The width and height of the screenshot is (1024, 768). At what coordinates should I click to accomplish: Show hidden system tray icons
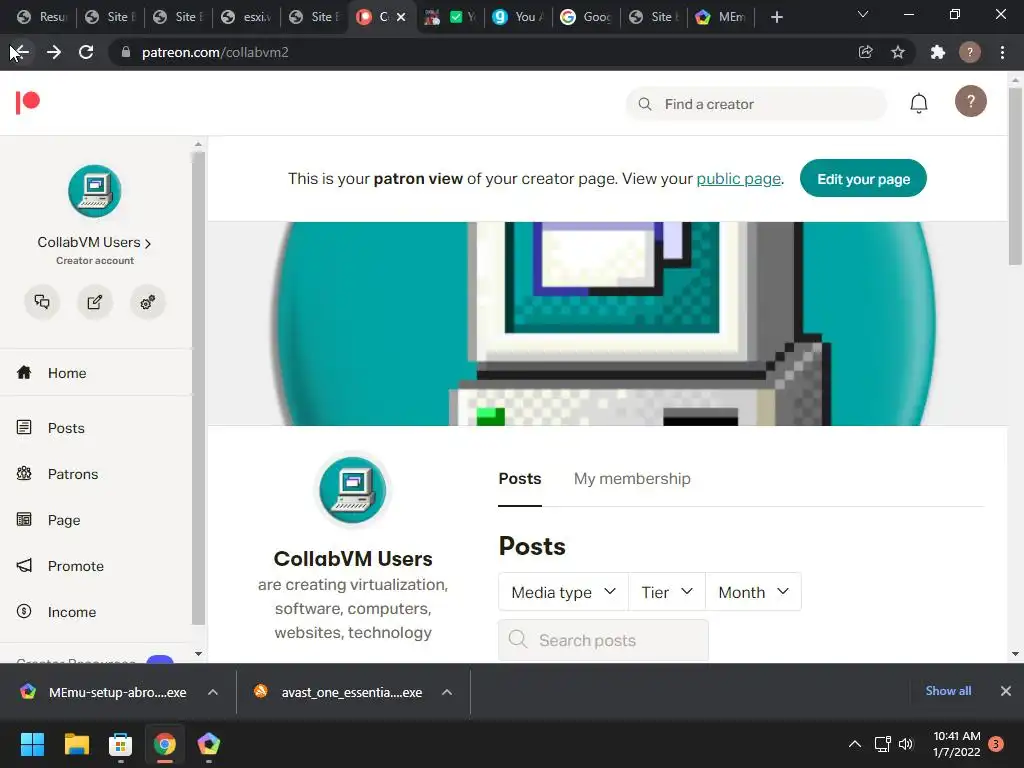(854, 744)
